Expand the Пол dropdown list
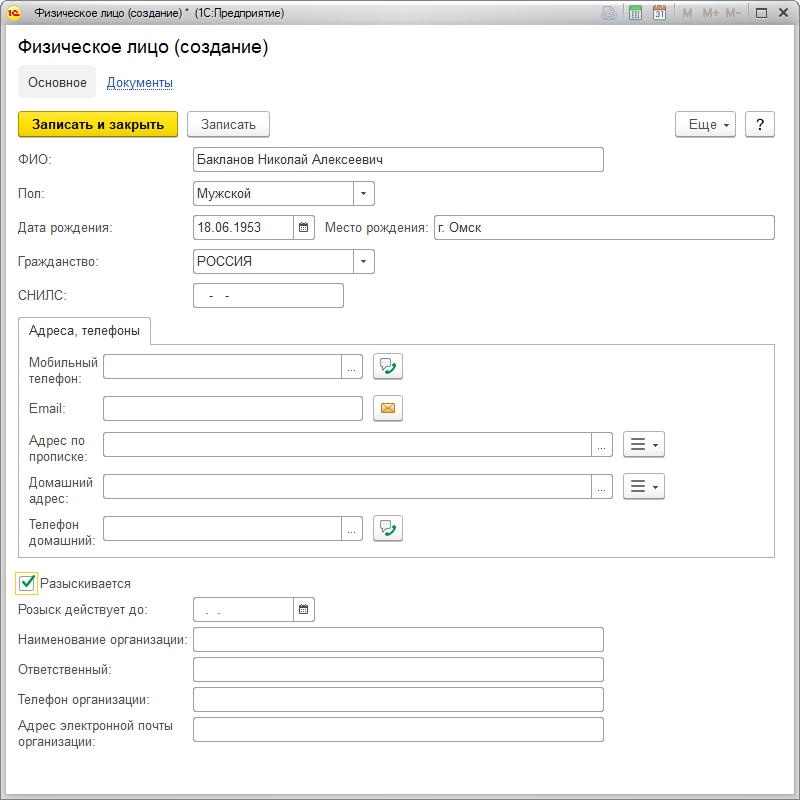Viewport: 800px width, 800px height. pyautogui.click(x=364, y=193)
